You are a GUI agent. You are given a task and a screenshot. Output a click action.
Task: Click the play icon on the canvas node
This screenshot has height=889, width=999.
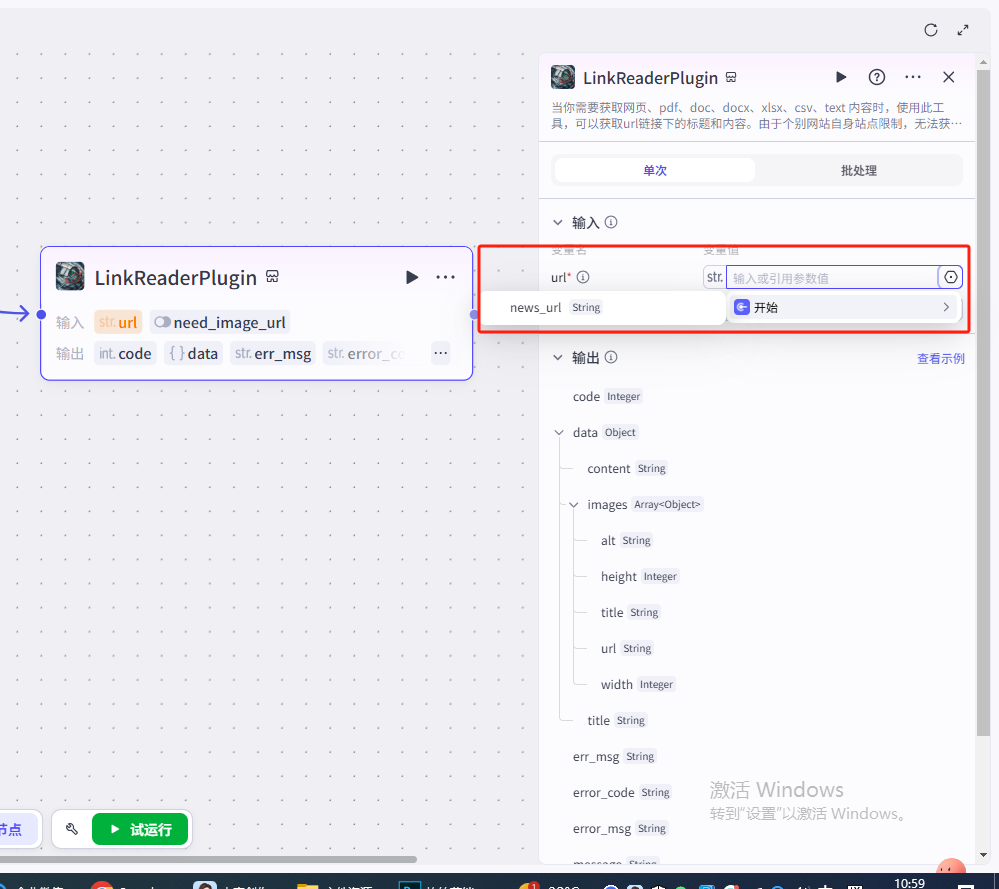[412, 277]
